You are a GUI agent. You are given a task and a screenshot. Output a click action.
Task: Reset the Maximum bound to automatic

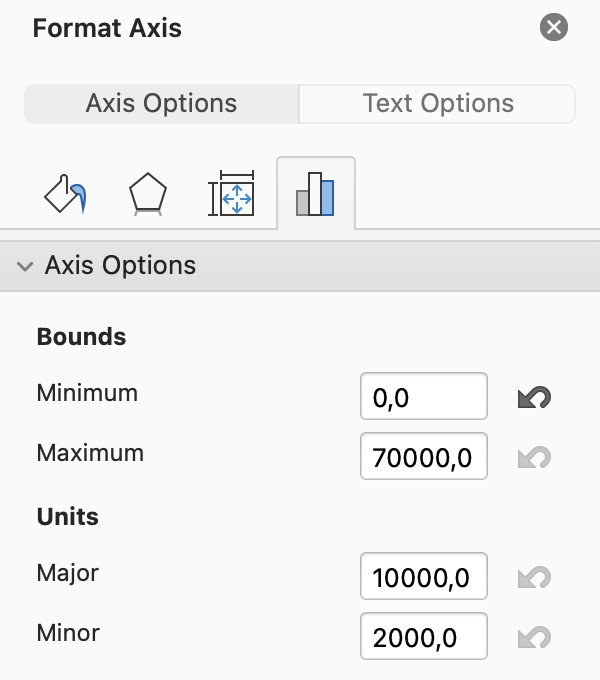535,458
